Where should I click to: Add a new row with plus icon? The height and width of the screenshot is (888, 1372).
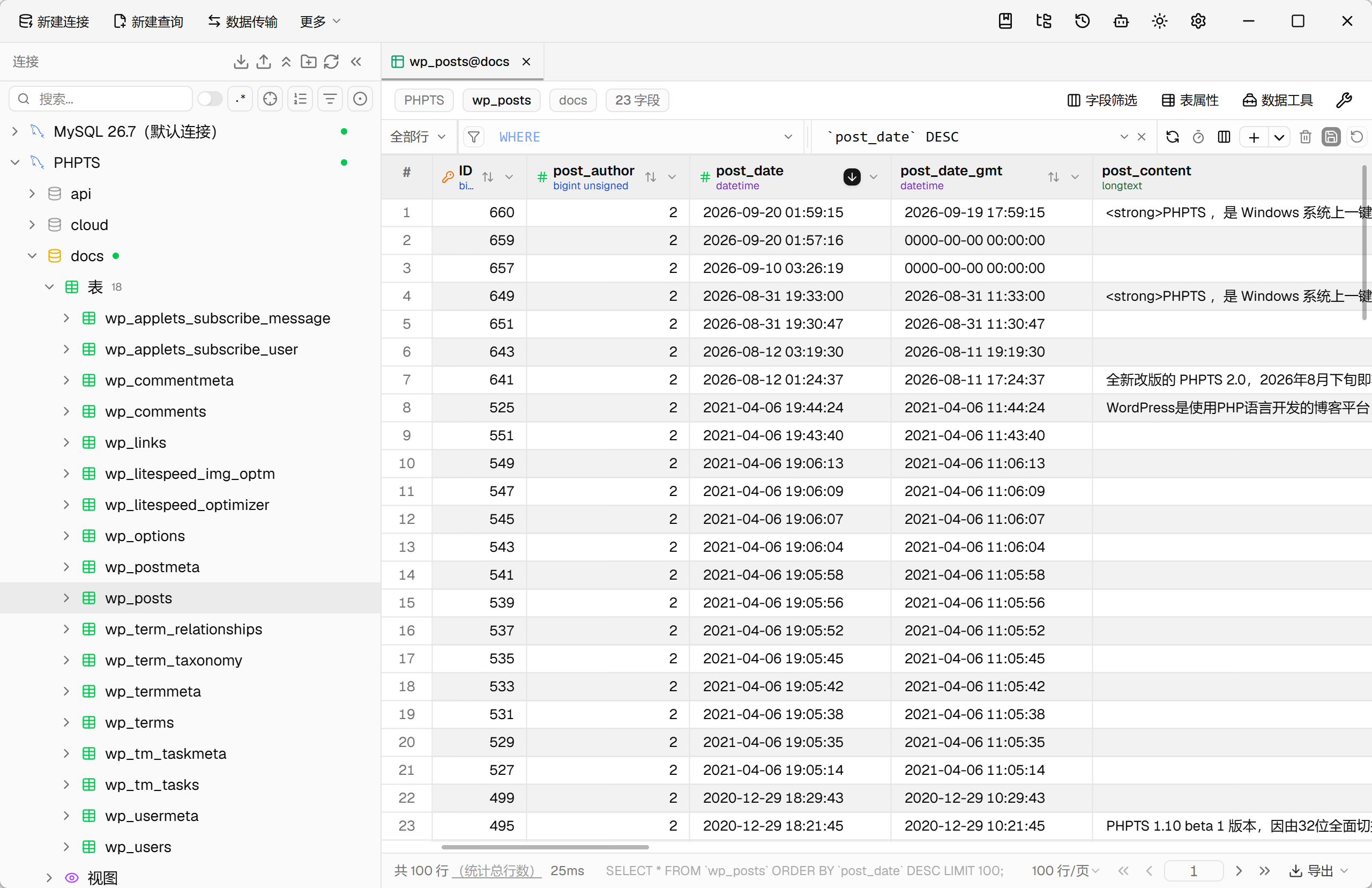tap(1254, 137)
